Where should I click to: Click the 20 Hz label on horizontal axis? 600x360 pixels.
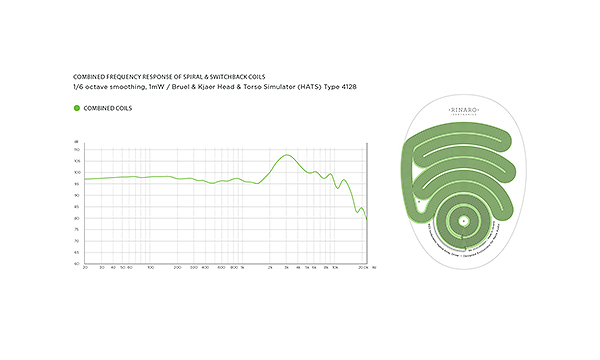[x=85, y=267]
